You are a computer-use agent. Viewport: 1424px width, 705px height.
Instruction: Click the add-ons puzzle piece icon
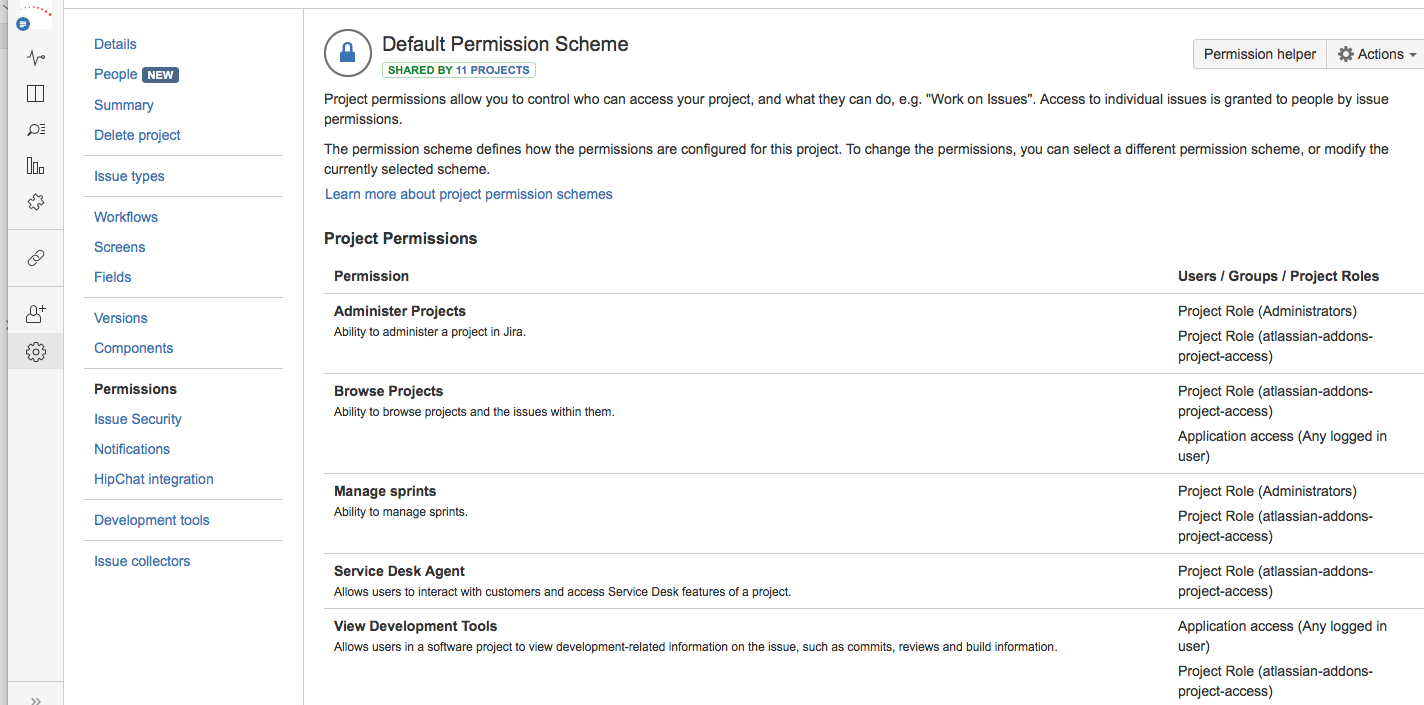[x=36, y=202]
